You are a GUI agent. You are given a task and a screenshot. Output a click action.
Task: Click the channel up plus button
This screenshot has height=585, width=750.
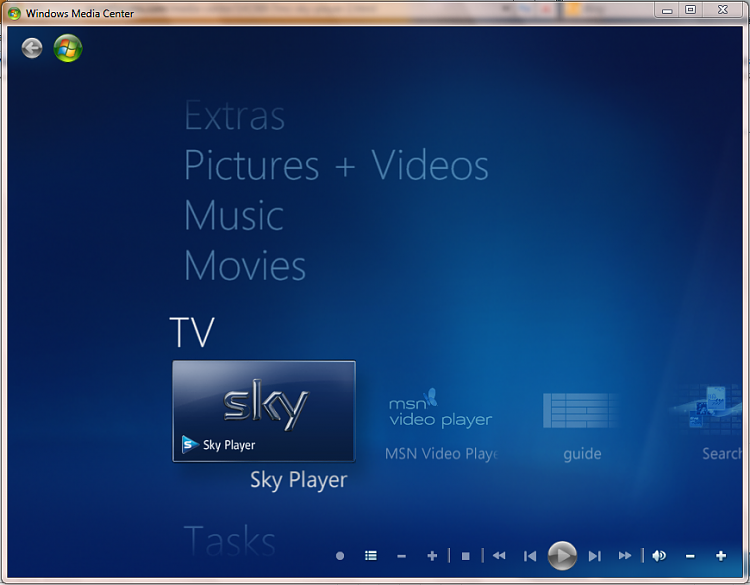click(x=432, y=555)
